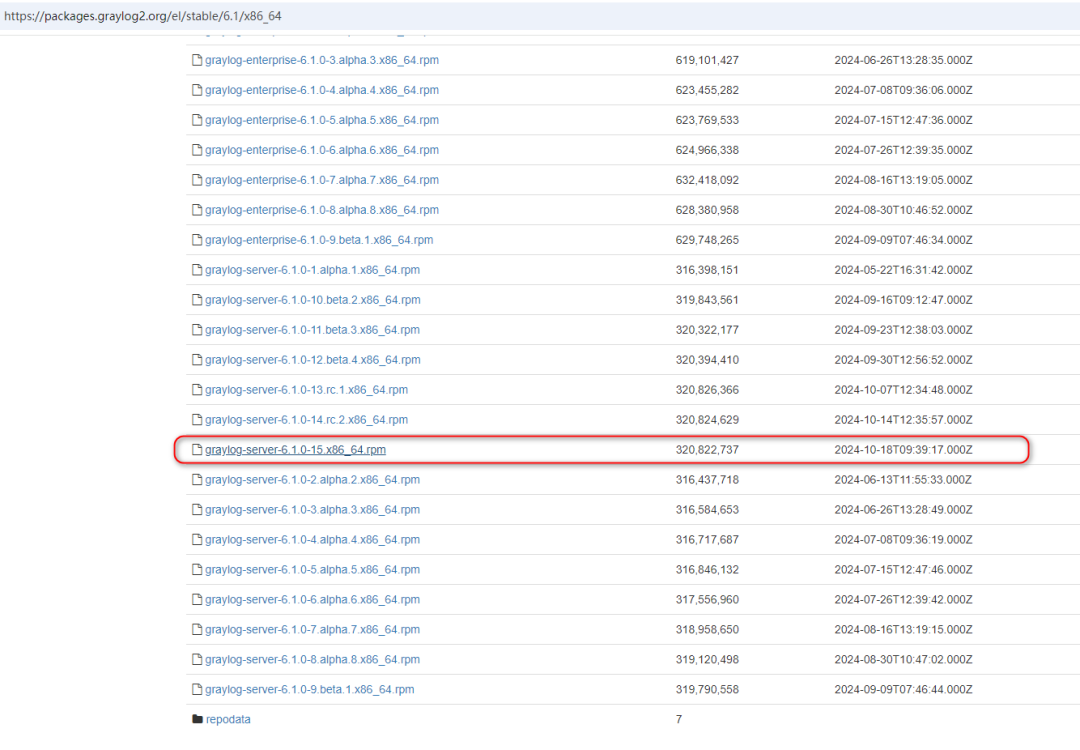Open graylog-enterprise-6.1.0-6.alpha.6.x86_64.rpm link
This screenshot has height=750, width=1080.
click(x=322, y=150)
